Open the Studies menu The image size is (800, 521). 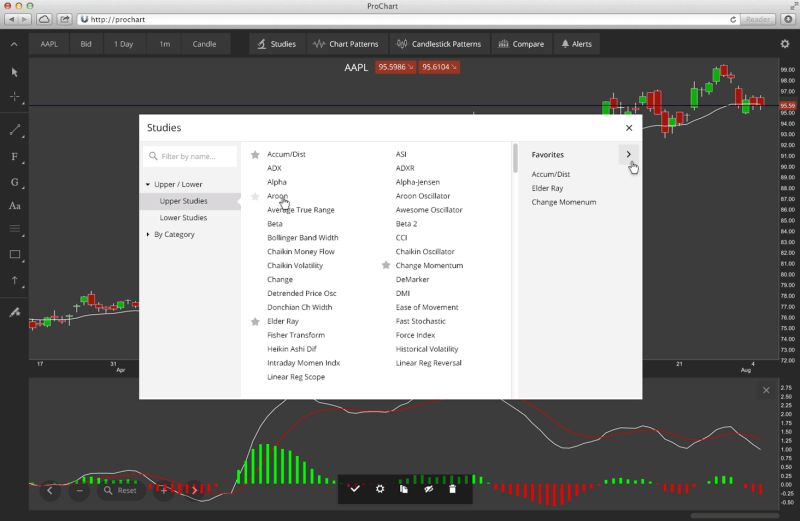click(x=277, y=44)
